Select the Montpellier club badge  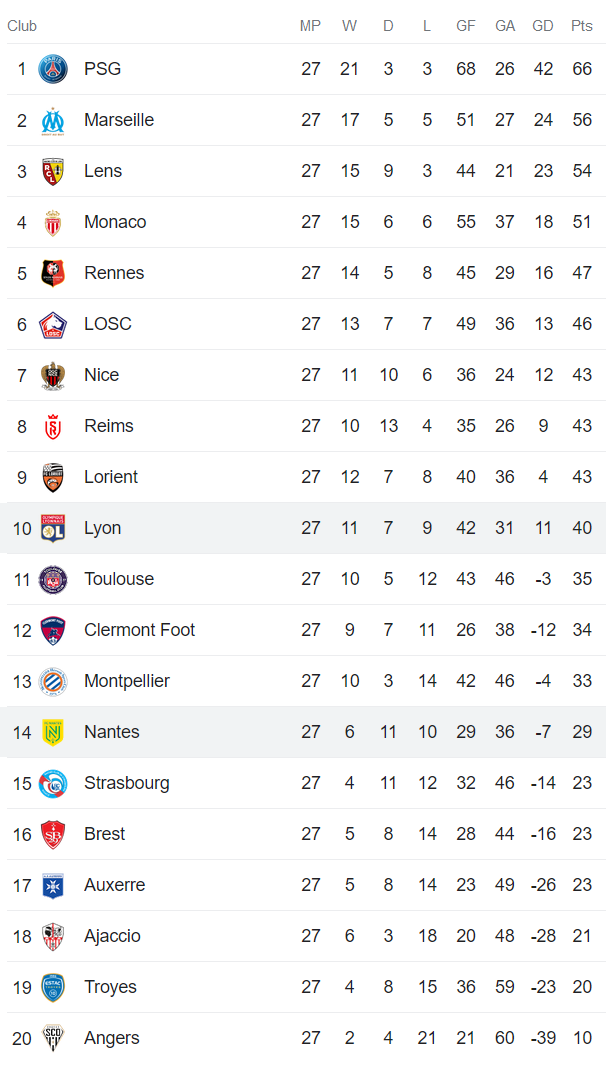53,681
